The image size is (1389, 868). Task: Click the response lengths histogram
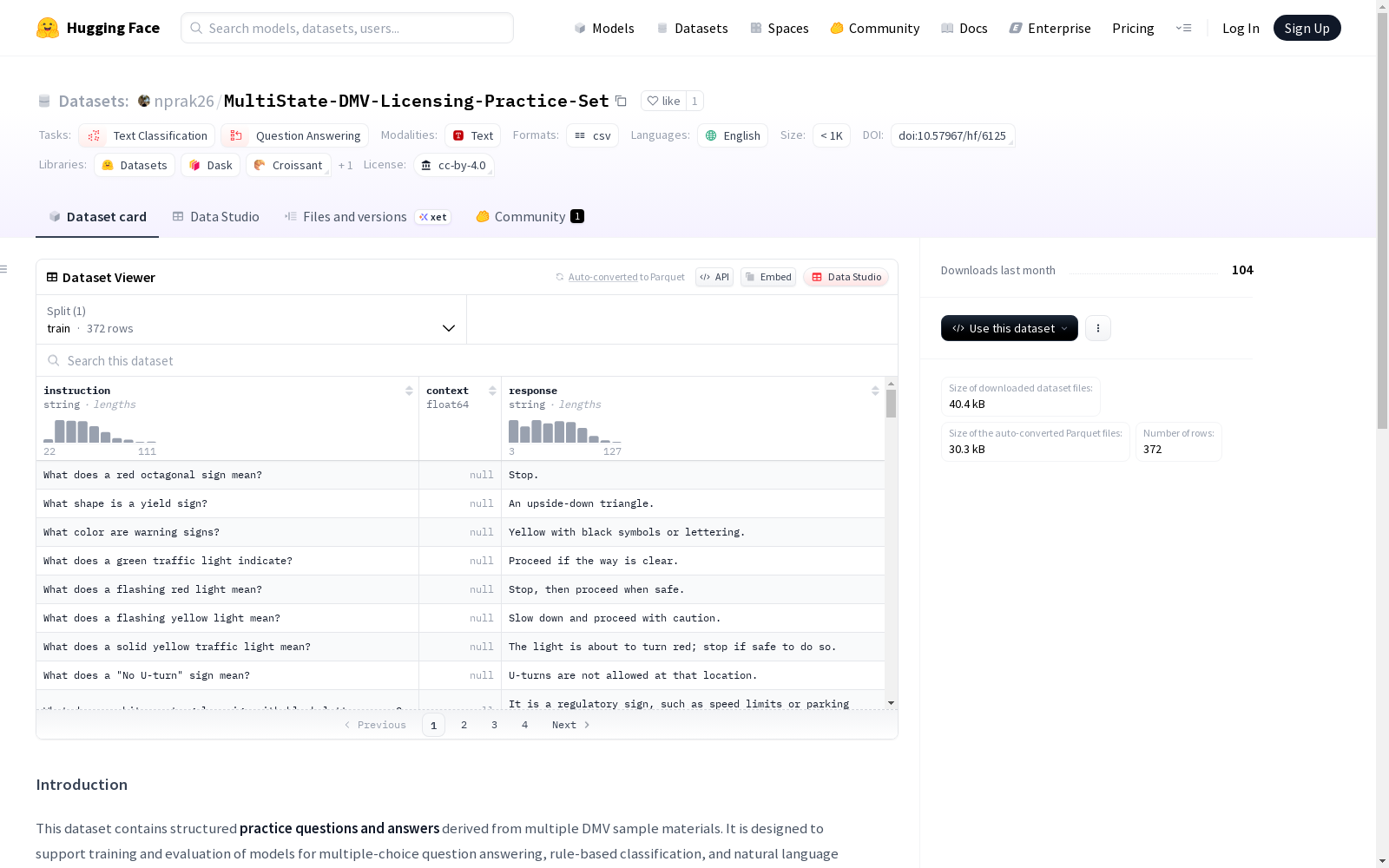click(565, 431)
